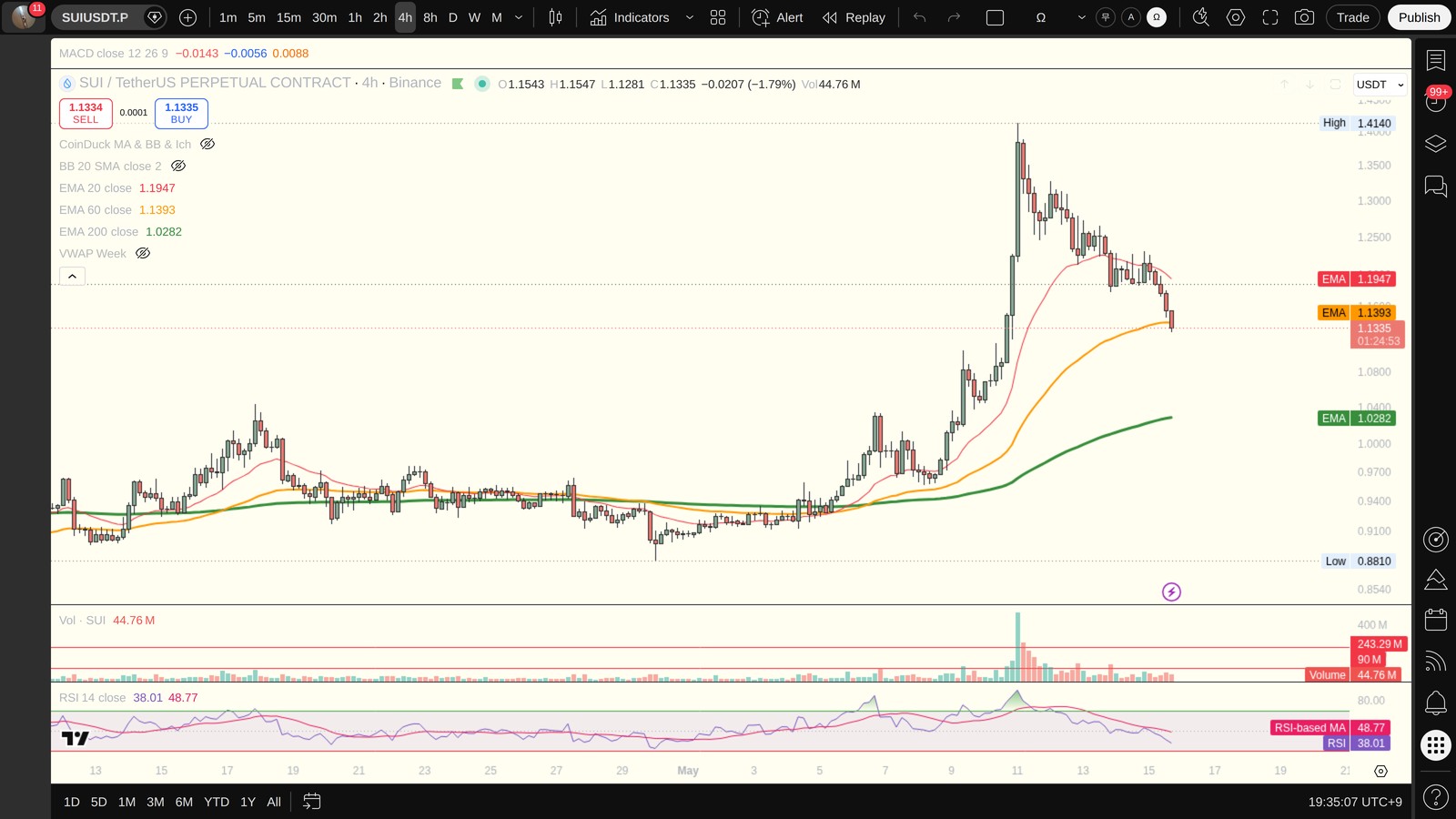The image size is (1456, 819).
Task: Show the BB 20 SMA indicator
Action: click(178, 166)
